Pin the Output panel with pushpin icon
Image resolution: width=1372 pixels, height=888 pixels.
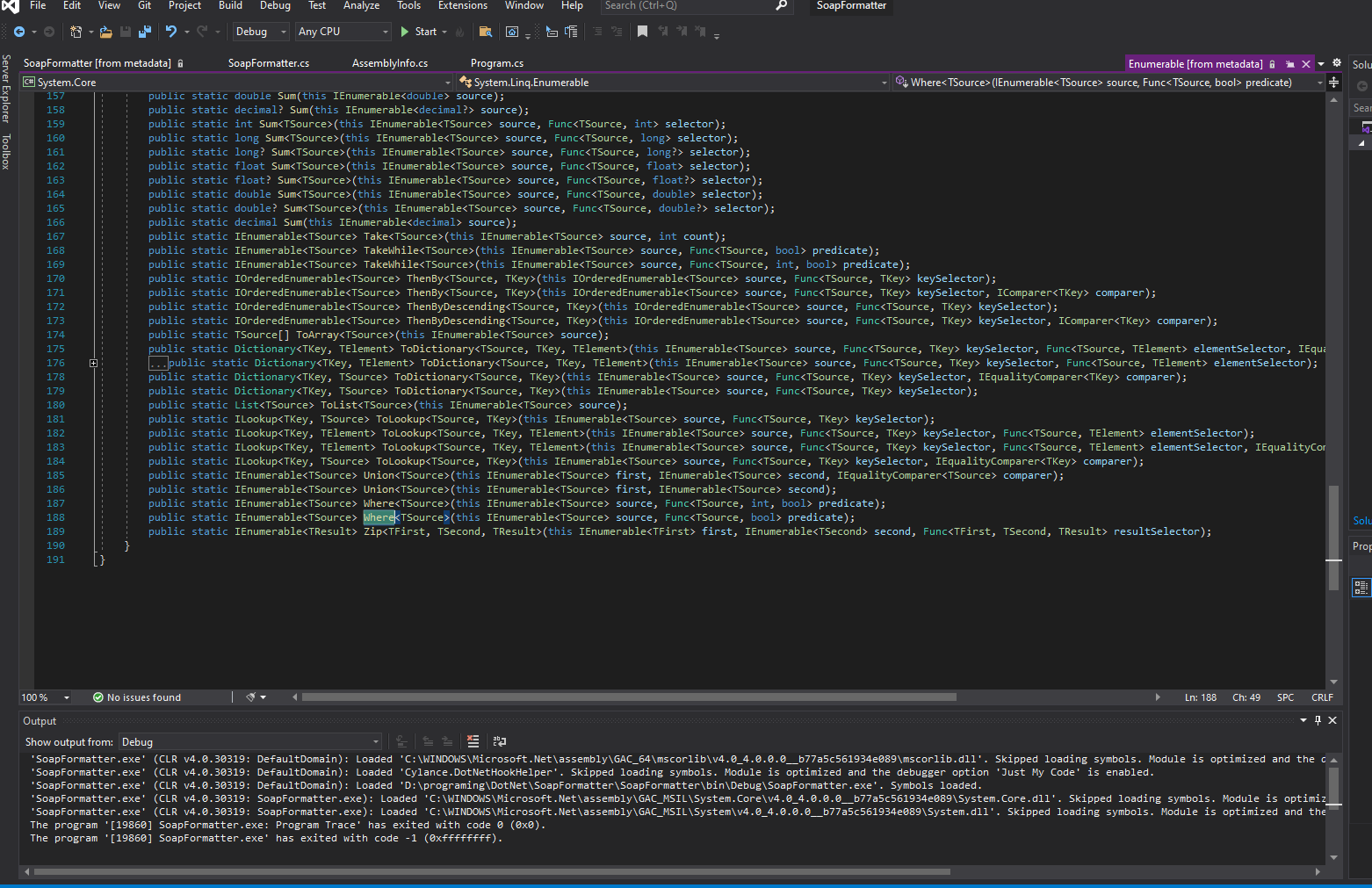pyautogui.click(x=1318, y=720)
